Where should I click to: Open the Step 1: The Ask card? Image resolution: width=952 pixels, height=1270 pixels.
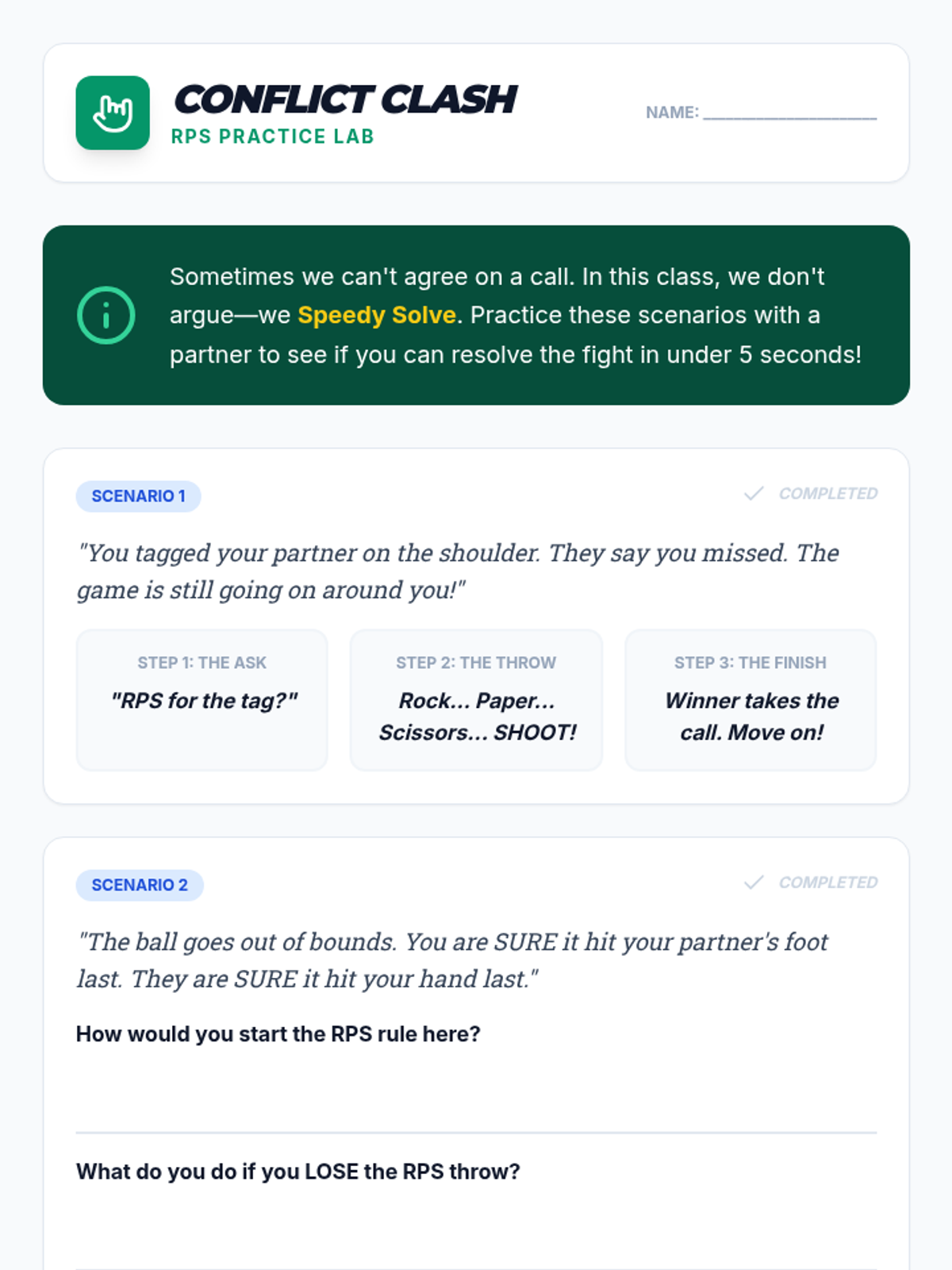(x=202, y=700)
